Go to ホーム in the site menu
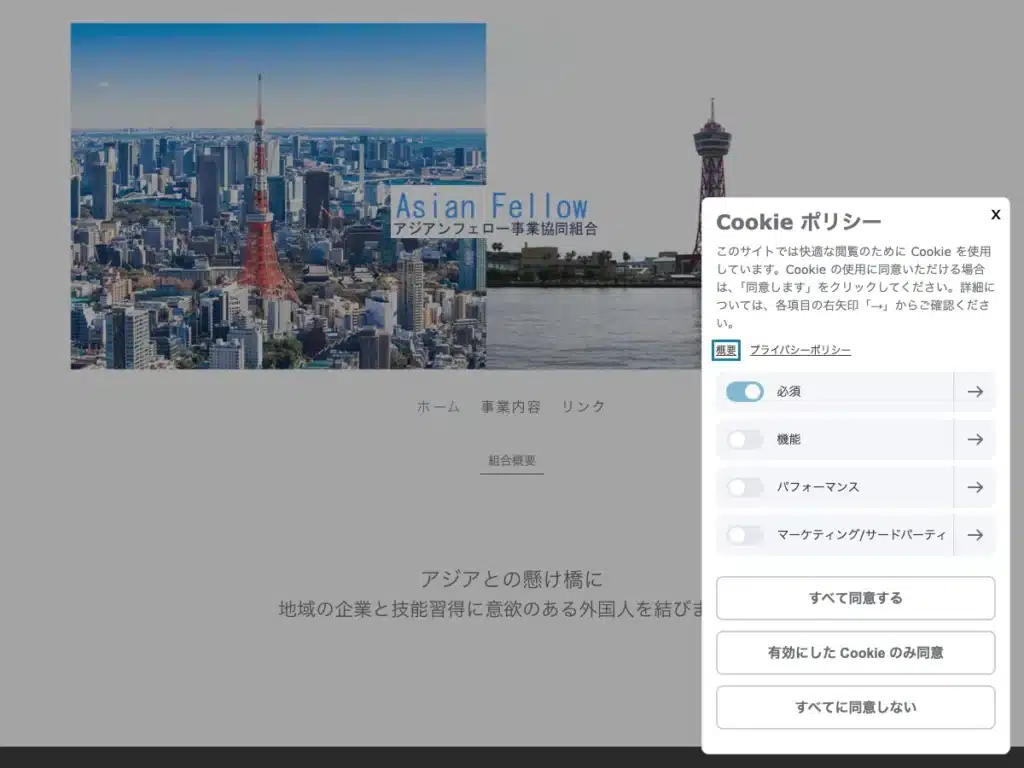This screenshot has width=1024, height=768. (438, 406)
